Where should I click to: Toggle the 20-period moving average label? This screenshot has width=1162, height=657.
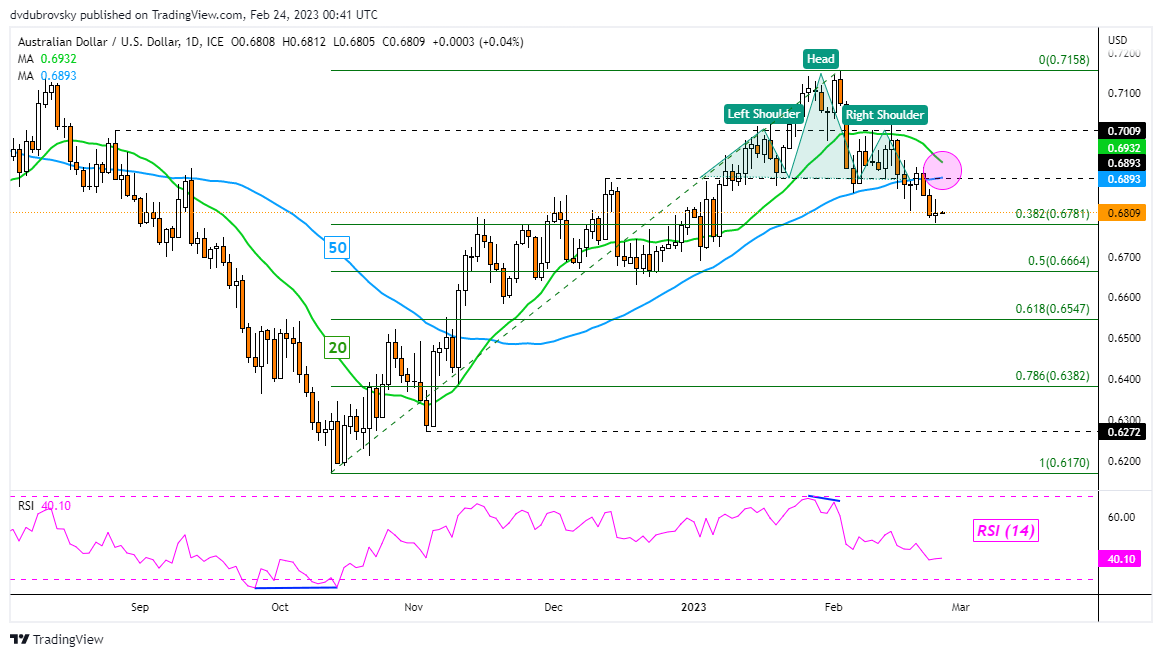[x=335, y=347]
